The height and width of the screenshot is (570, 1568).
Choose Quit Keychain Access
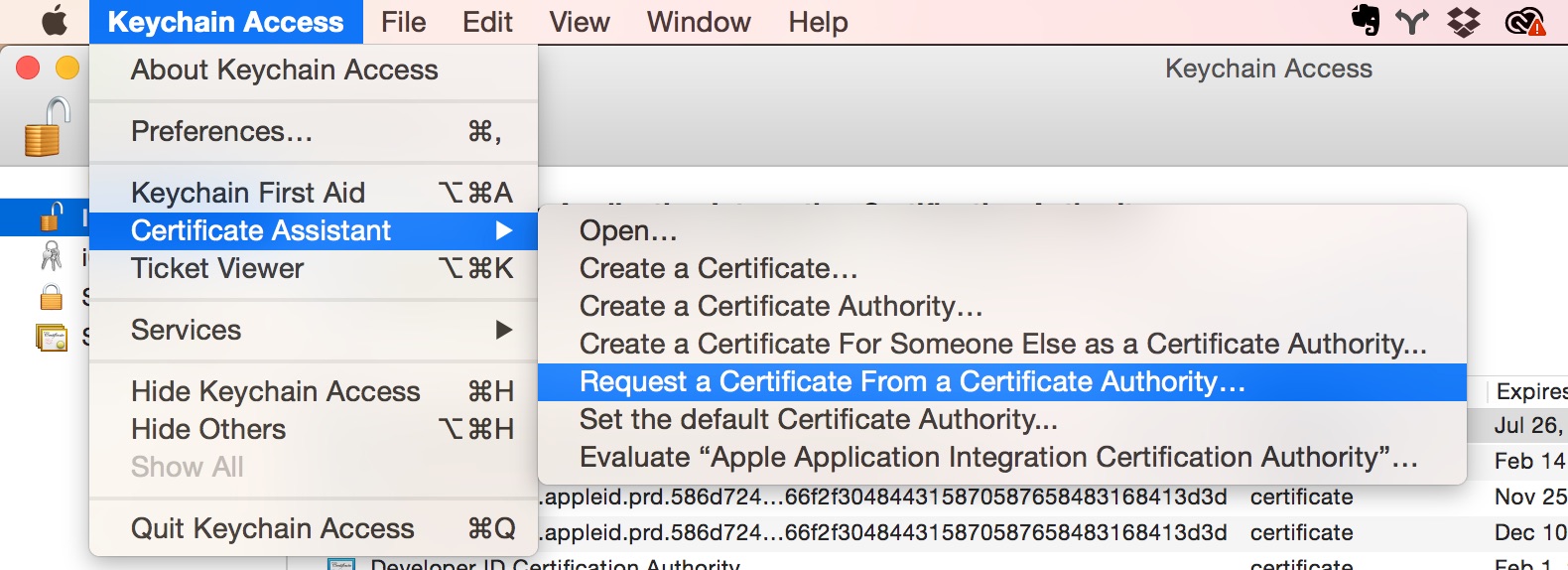[314, 528]
